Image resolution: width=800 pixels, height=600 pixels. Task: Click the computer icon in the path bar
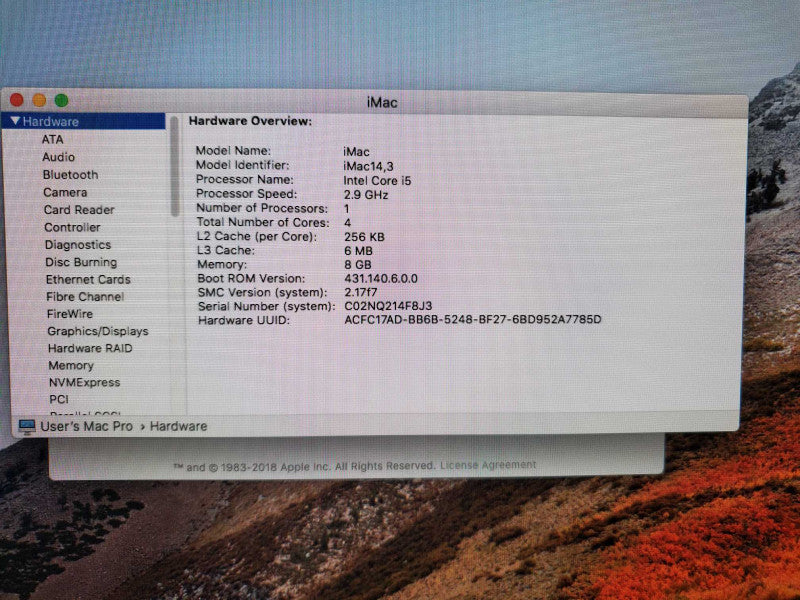[27, 427]
